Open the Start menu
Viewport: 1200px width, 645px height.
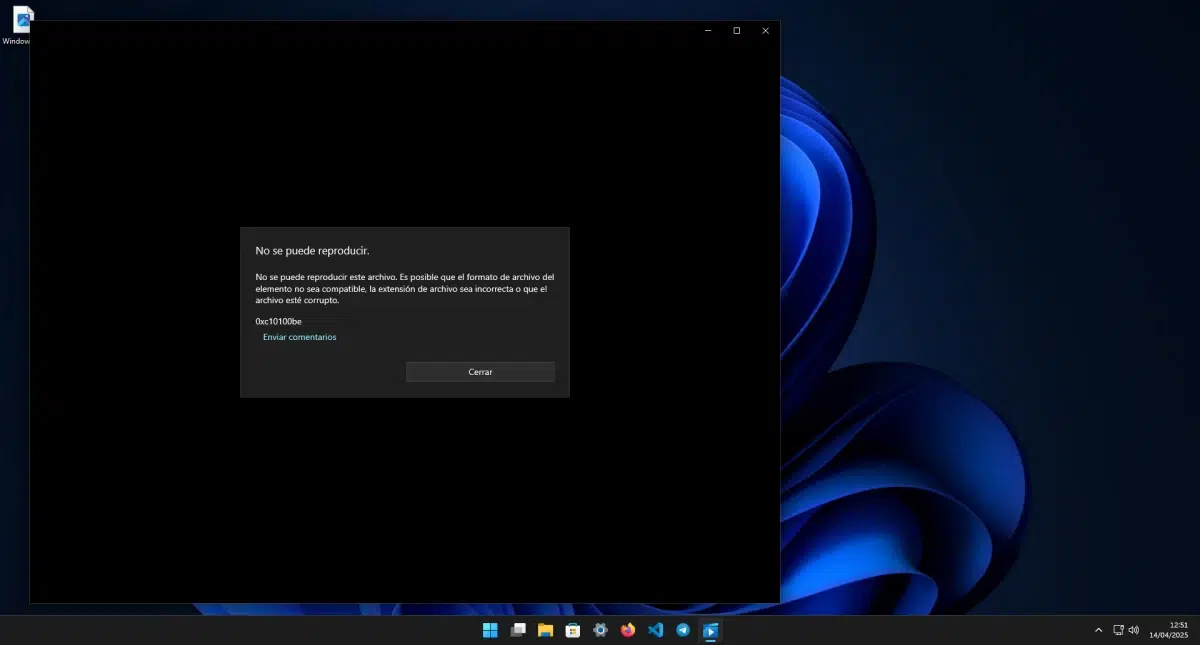490,630
